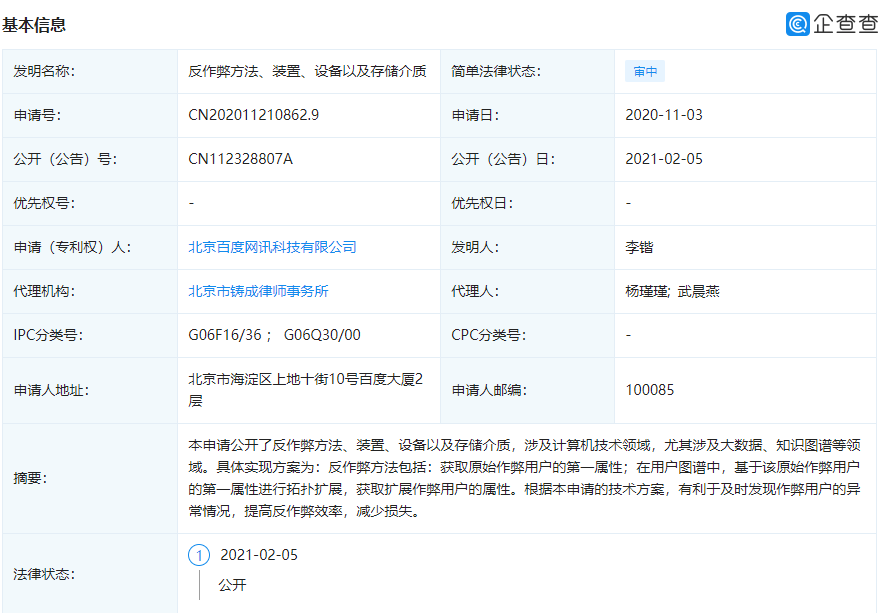Click the 简单法律状态 label
The image size is (888, 613).
tap(496, 71)
